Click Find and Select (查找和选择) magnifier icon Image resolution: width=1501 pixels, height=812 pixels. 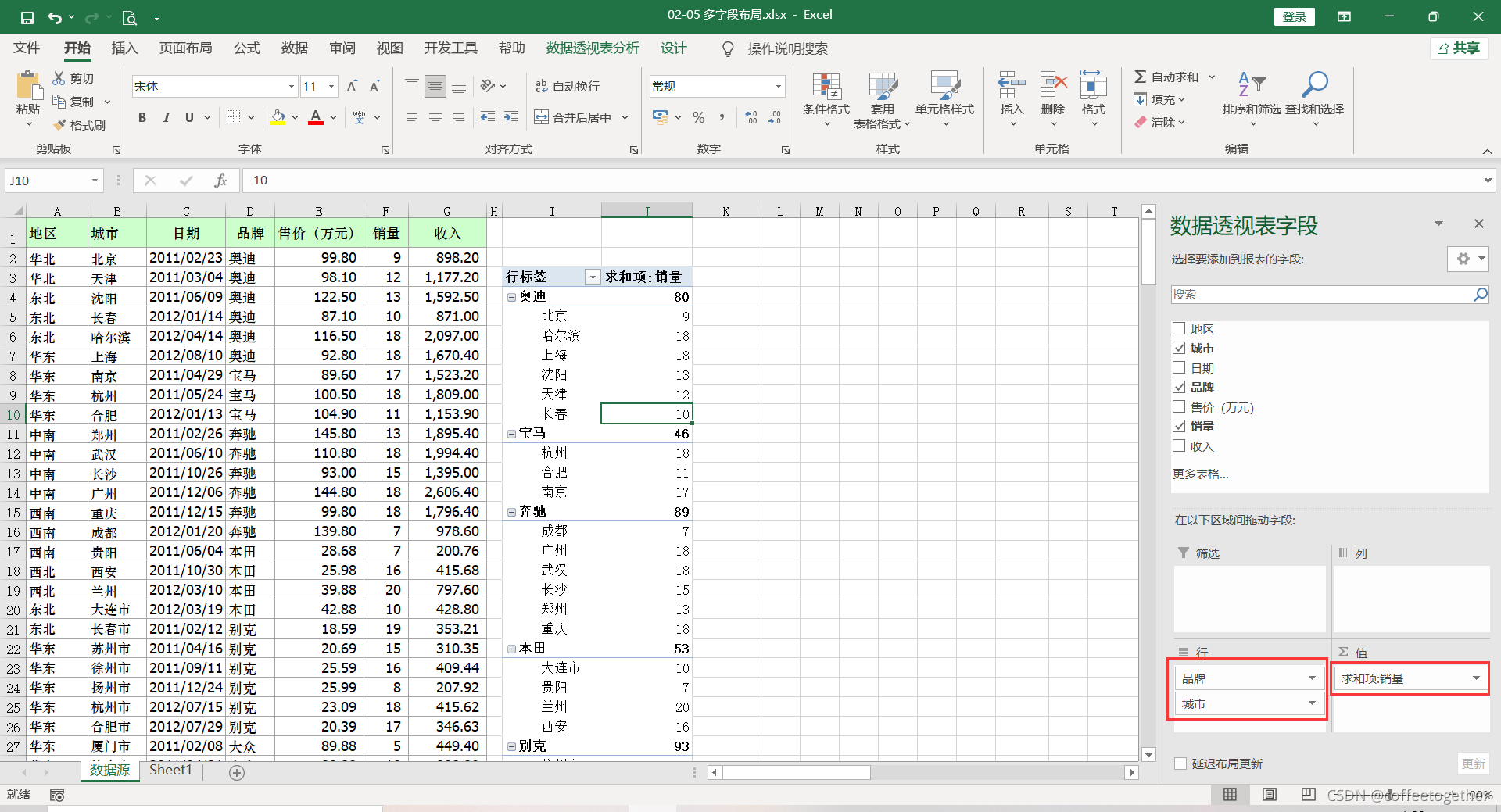click(x=1315, y=84)
